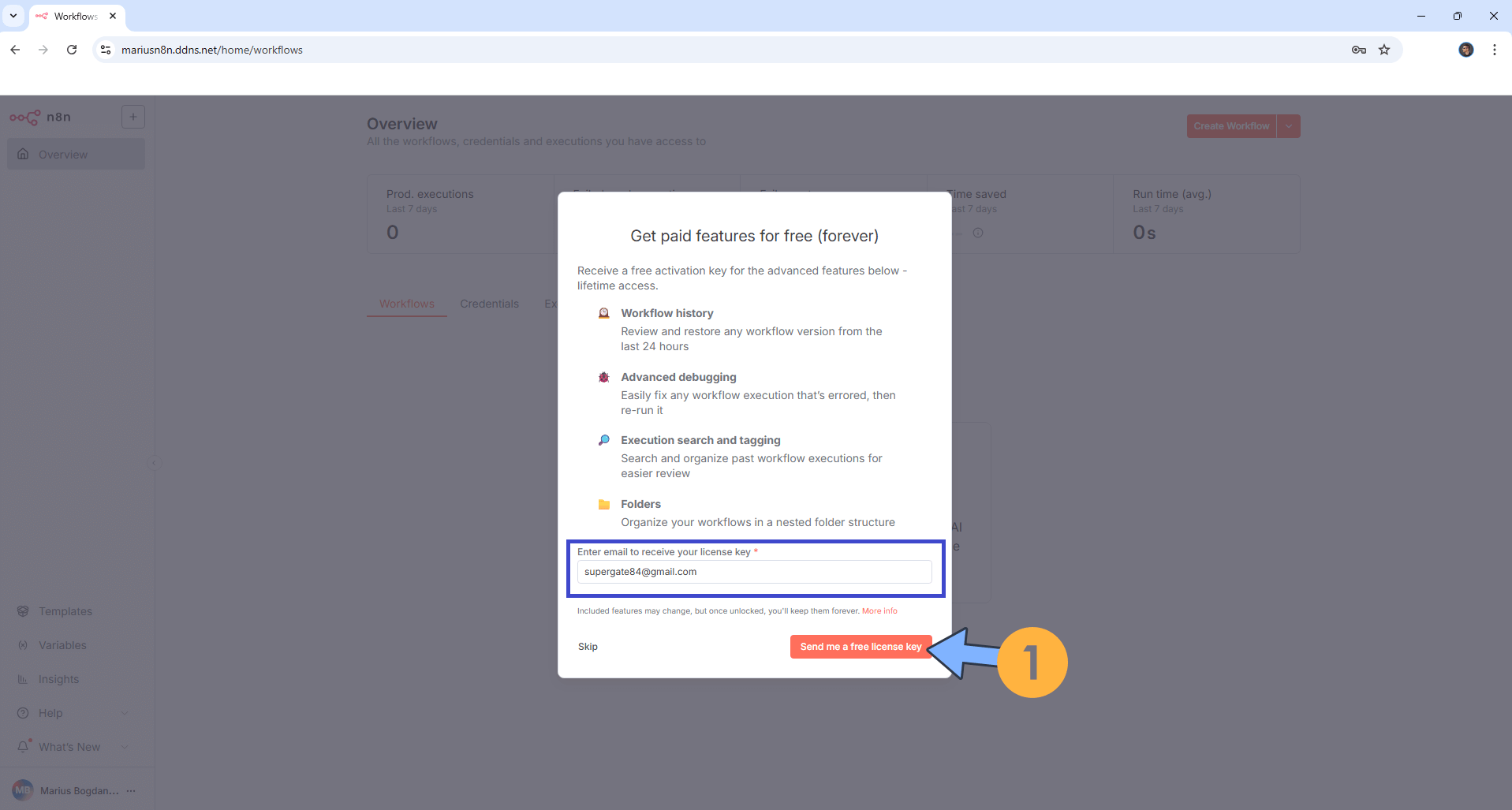1512x810 pixels.
Task: Click the Workflow history icon
Action: [604, 313]
